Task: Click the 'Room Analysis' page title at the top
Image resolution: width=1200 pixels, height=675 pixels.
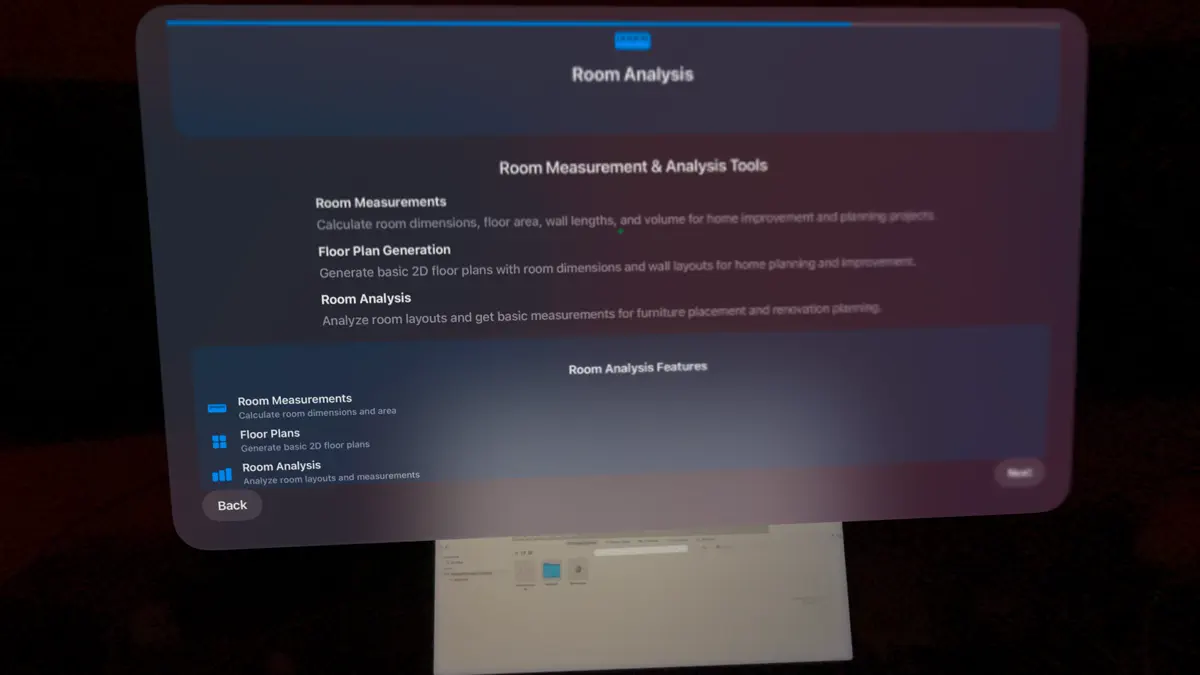Action: (632, 74)
